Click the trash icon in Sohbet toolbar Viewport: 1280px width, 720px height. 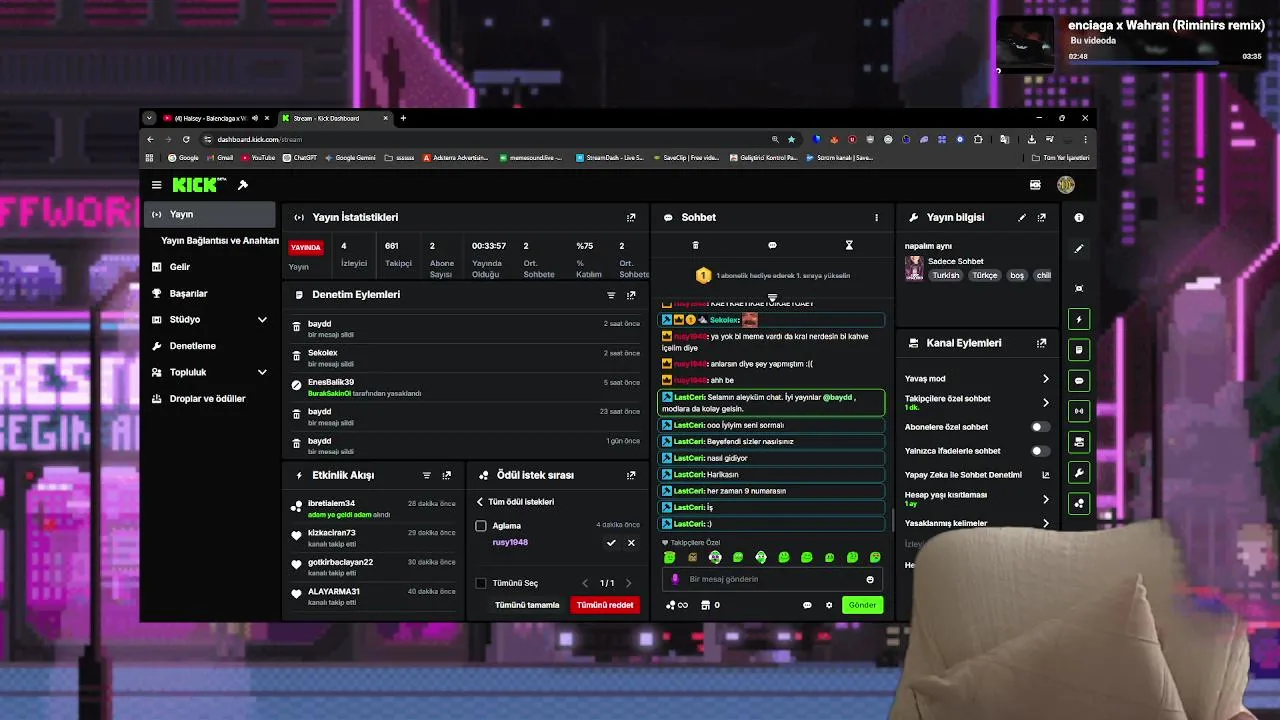point(696,245)
